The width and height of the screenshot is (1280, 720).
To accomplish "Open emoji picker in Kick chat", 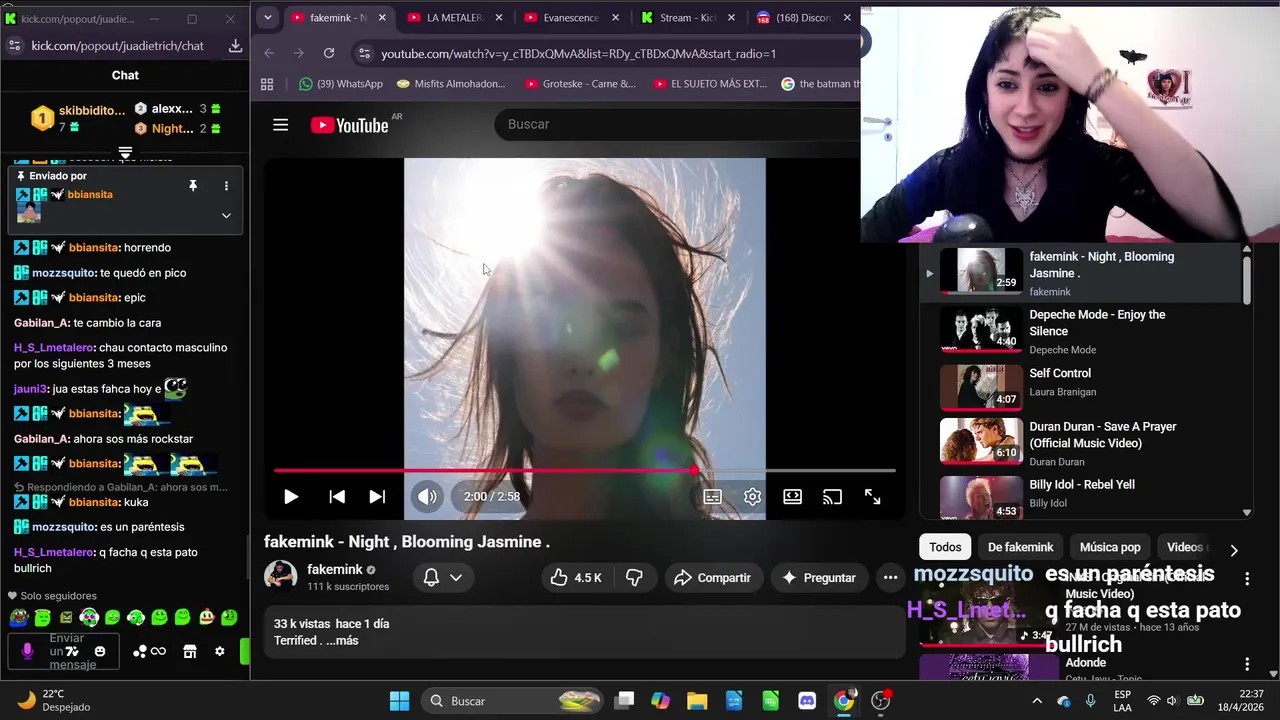I will 100,652.
